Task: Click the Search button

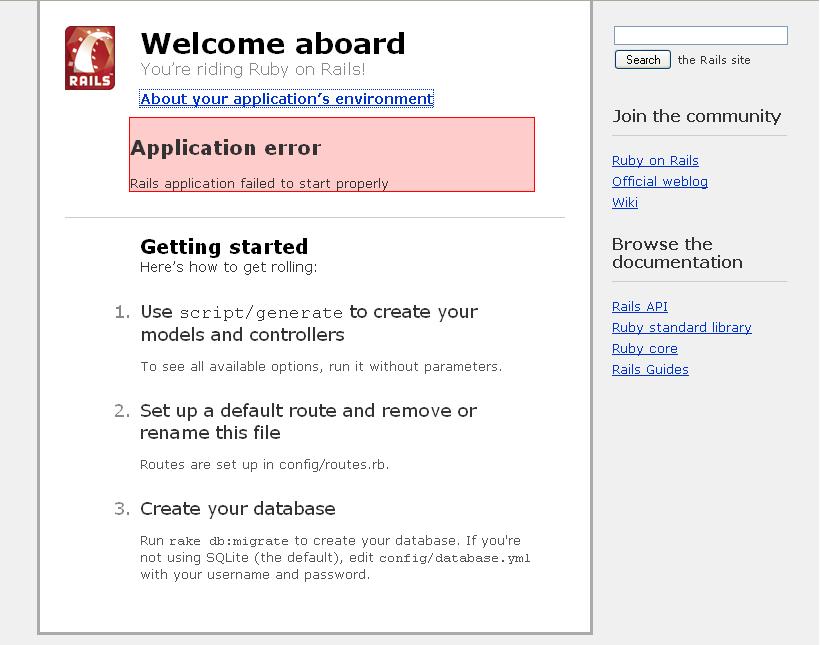Action: (643, 60)
